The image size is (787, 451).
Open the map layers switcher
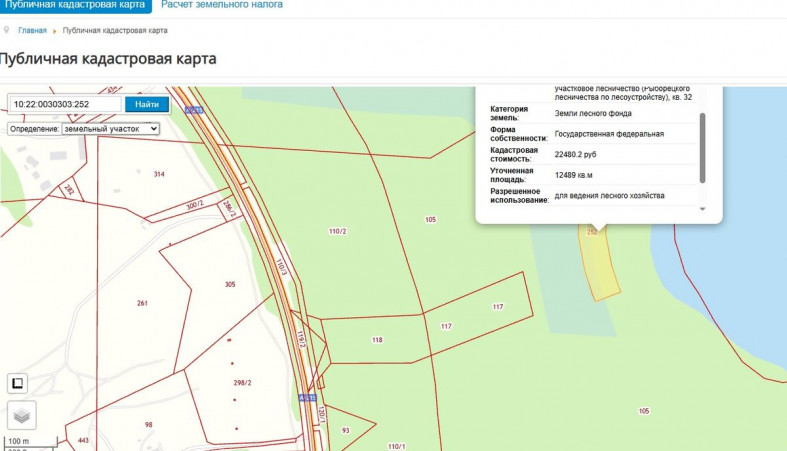coord(21,415)
